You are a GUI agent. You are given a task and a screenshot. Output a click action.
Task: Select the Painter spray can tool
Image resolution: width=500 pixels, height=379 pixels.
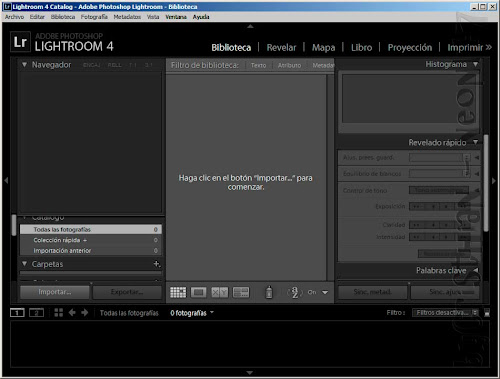point(269,292)
